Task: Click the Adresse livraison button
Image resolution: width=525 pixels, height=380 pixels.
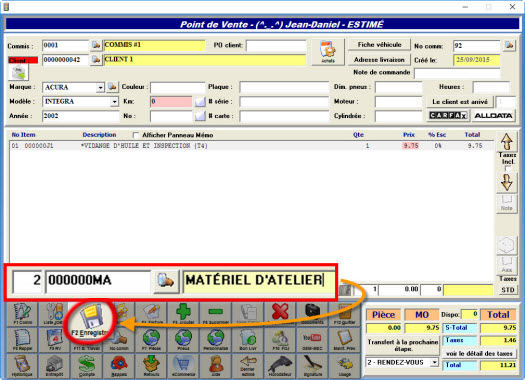Action: pyautogui.click(x=379, y=60)
